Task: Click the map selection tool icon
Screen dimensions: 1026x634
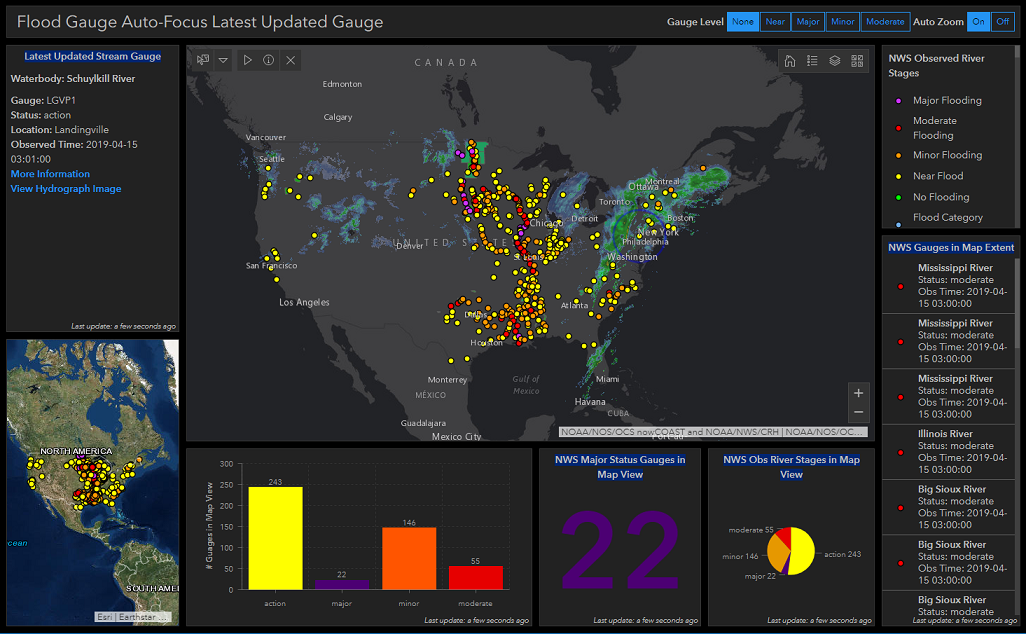Action: (202, 60)
